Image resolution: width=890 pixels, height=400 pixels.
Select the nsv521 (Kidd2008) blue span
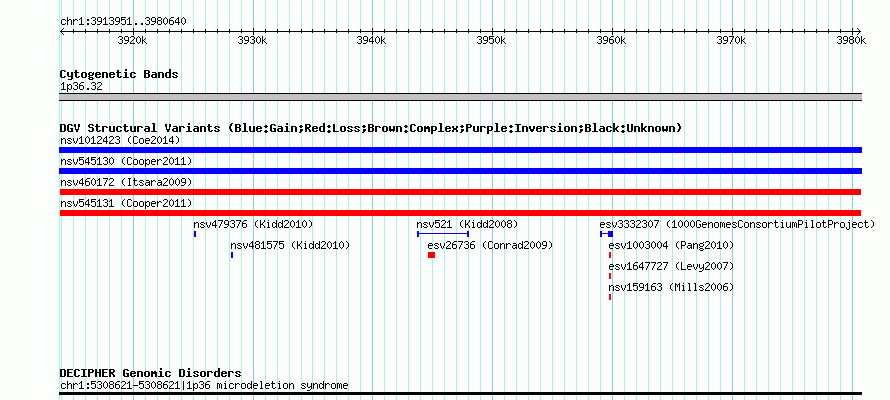click(x=443, y=234)
